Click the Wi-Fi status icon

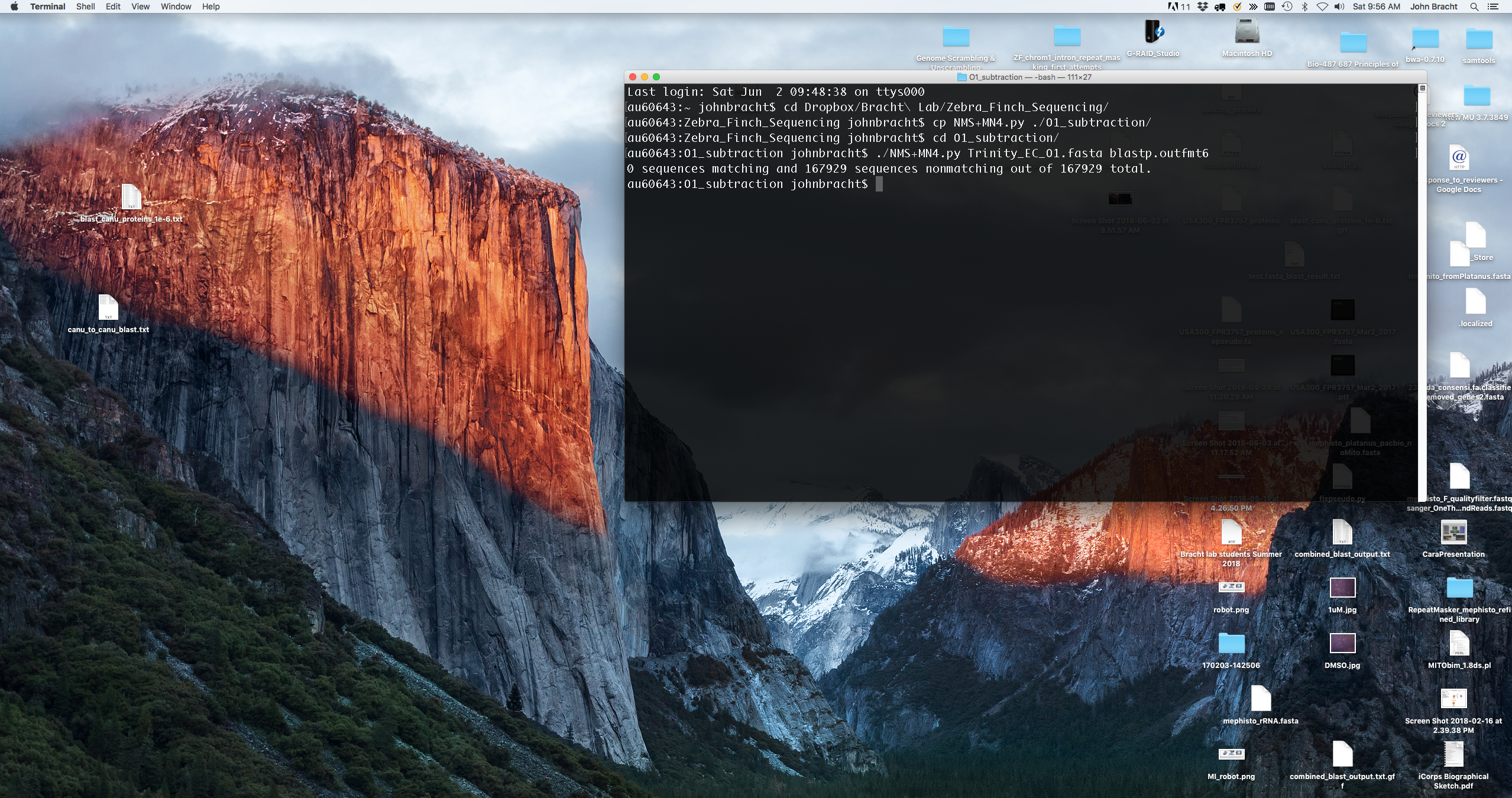point(1322,7)
